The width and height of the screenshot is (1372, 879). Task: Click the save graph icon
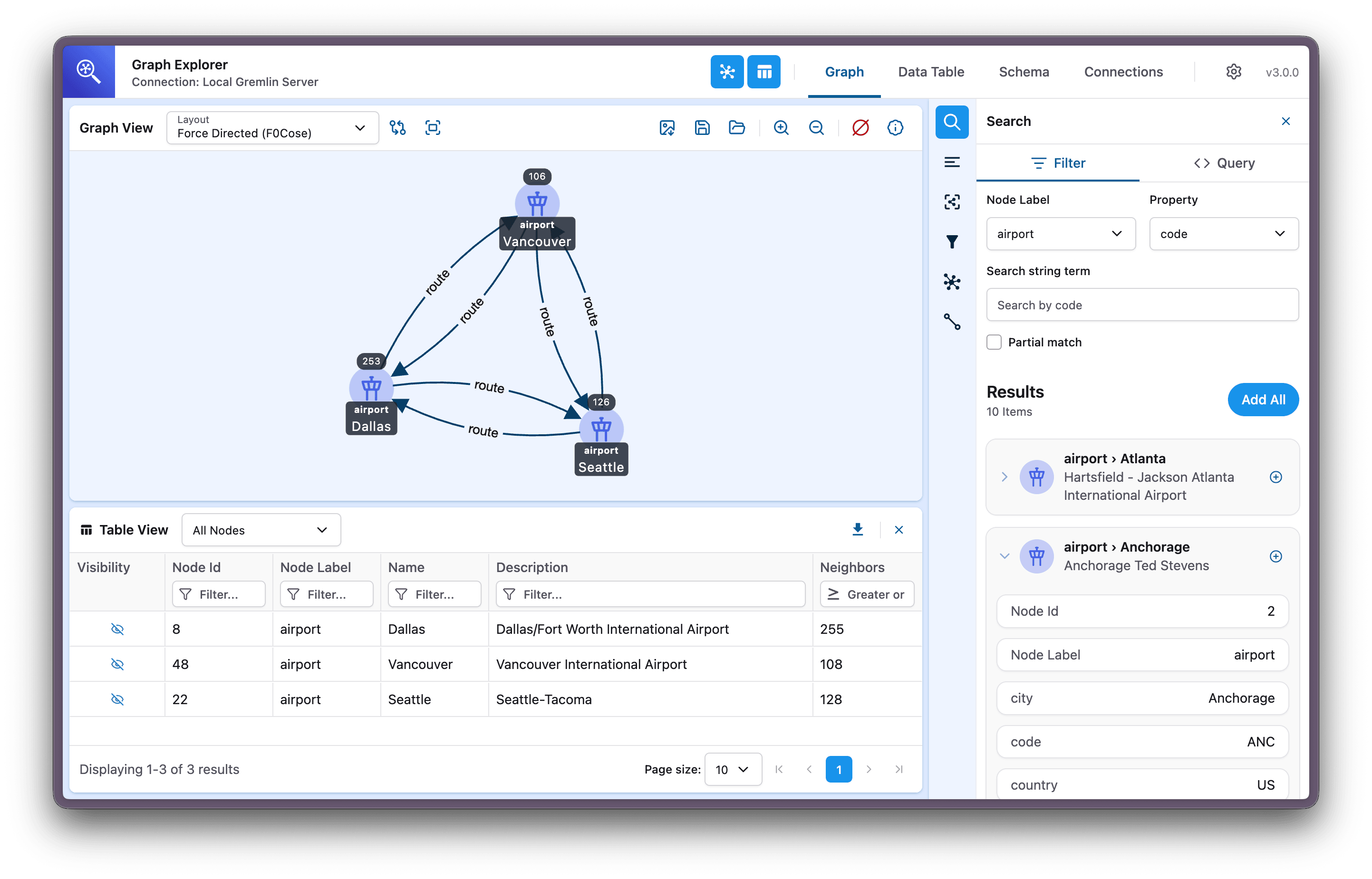pos(702,128)
